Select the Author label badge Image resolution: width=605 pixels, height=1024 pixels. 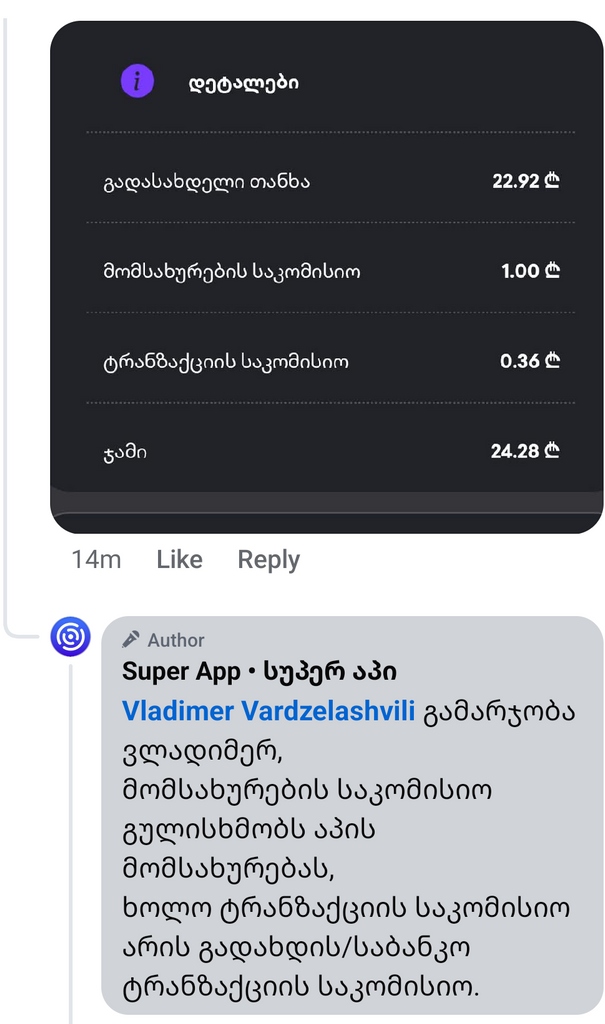170,640
